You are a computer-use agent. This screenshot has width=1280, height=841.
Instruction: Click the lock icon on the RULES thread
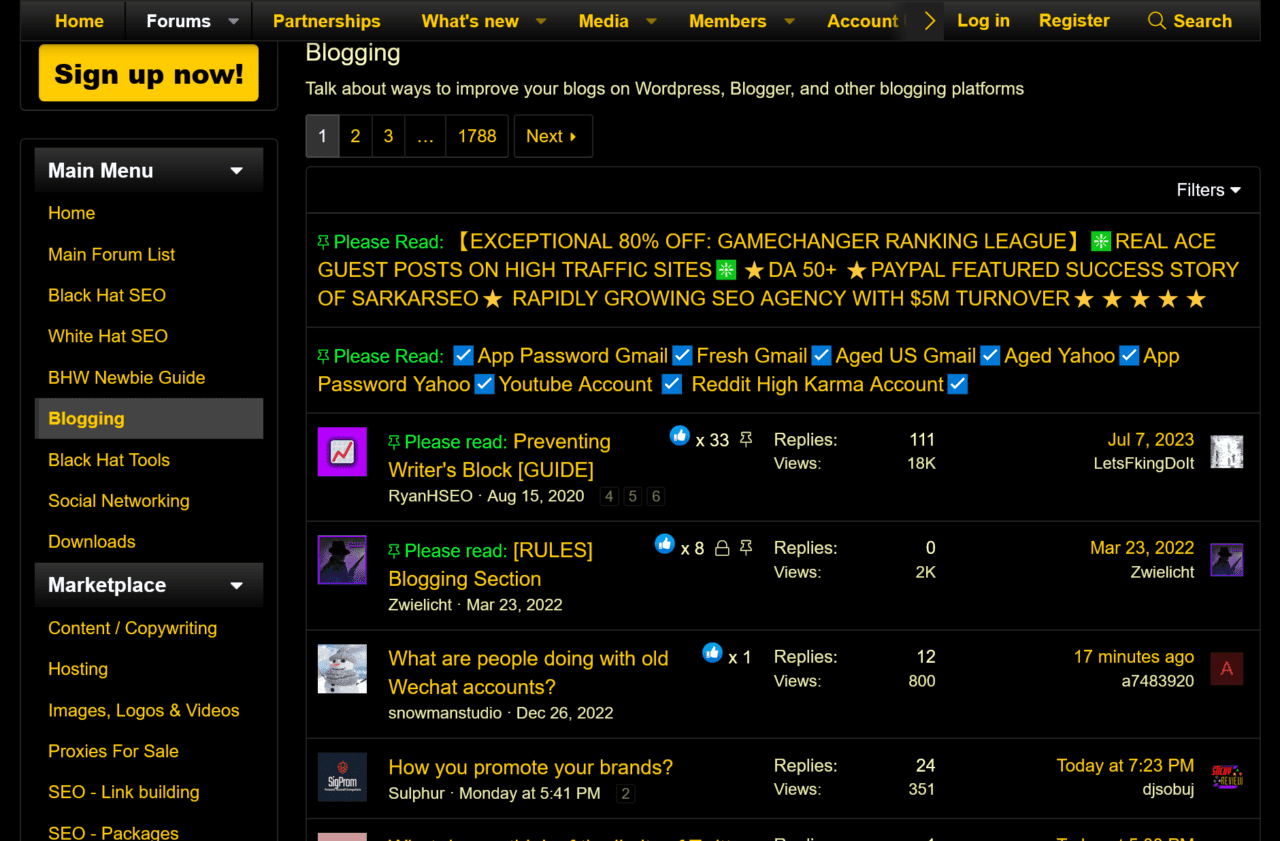click(x=722, y=546)
